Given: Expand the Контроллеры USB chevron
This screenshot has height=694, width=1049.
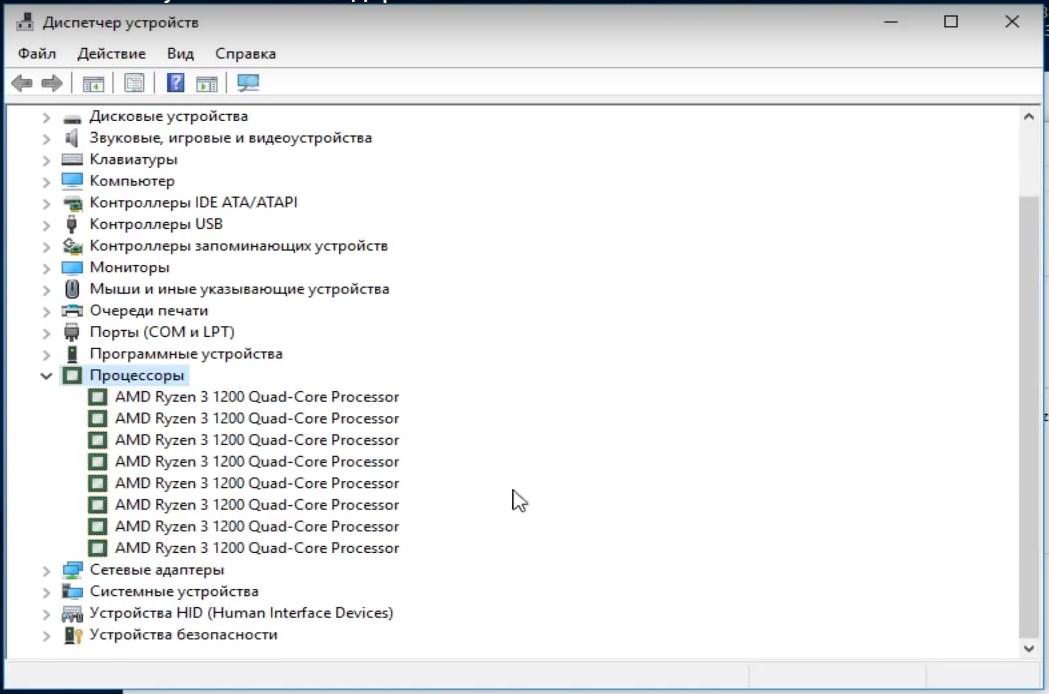Looking at the screenshot, I should click(x=46, y=226).
